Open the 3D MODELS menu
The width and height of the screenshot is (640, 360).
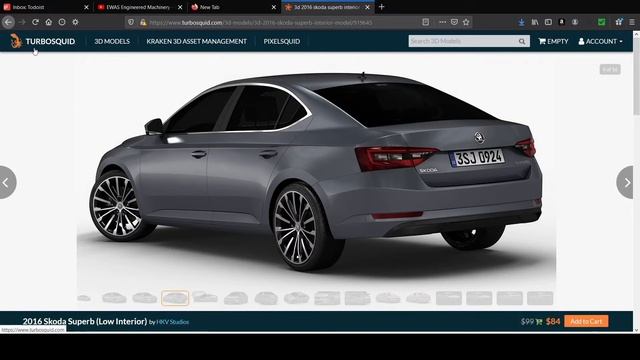tap(112, 41)
